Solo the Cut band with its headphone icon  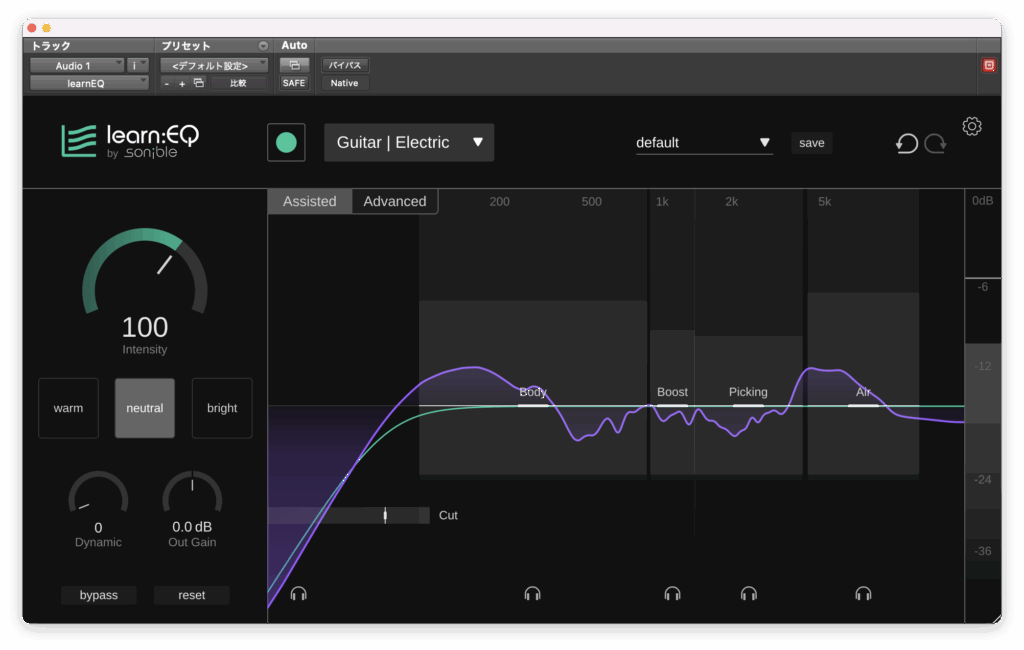tap(298, 593)
